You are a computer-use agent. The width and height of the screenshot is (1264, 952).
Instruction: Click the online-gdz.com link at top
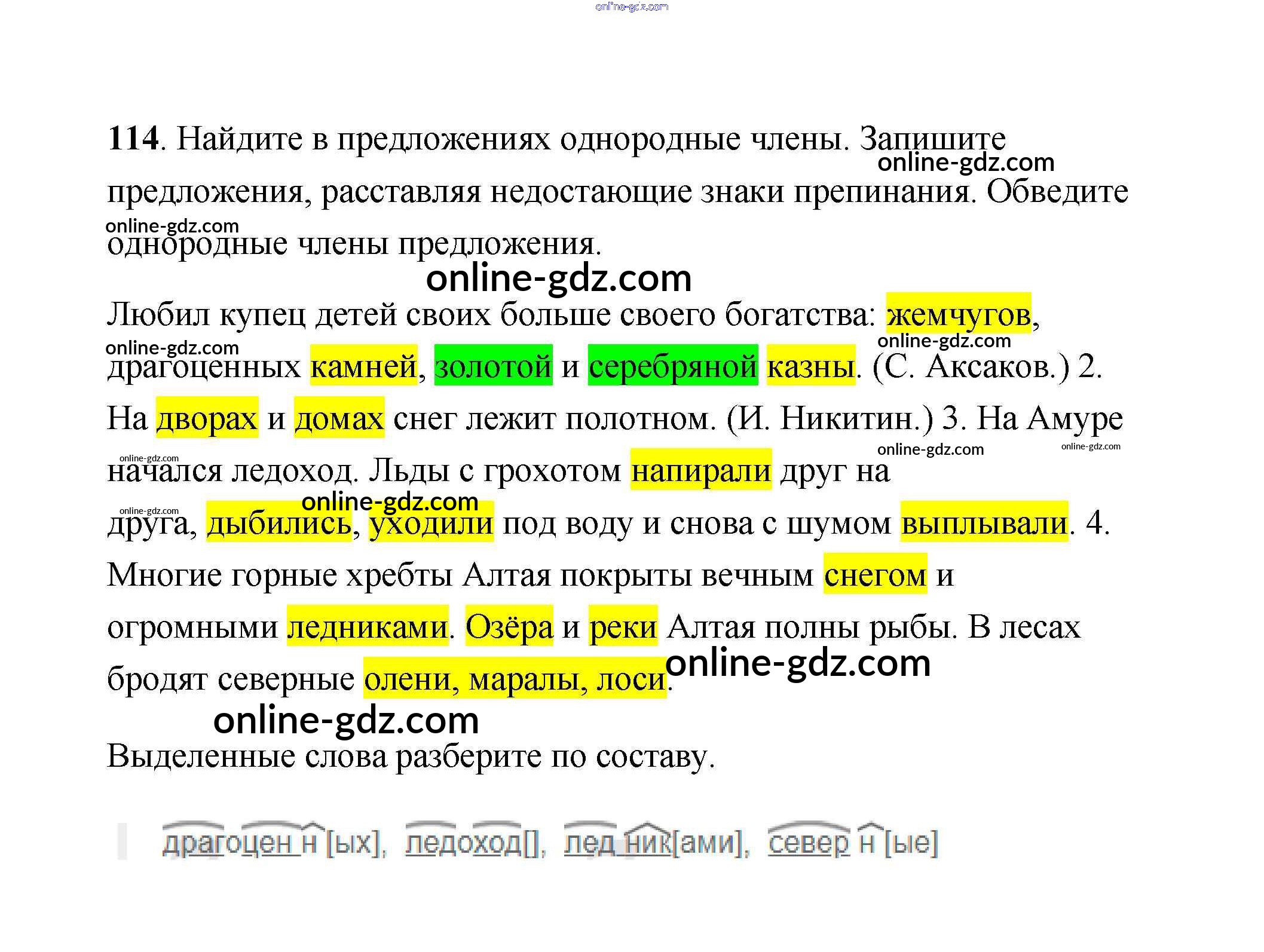(x=632, y=7)
